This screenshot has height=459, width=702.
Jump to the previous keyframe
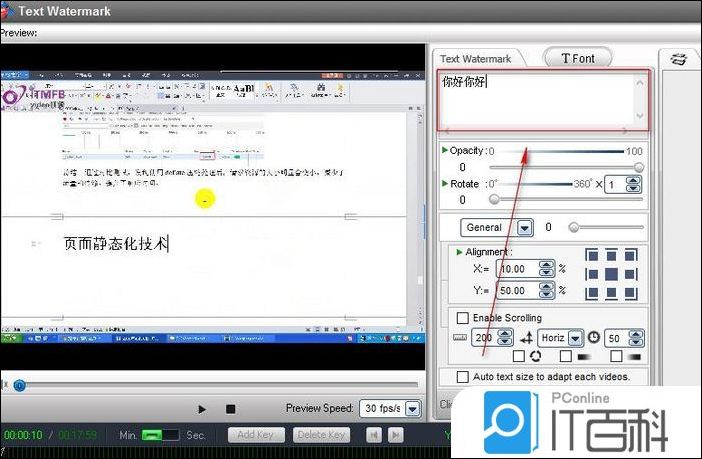point(373,435)
